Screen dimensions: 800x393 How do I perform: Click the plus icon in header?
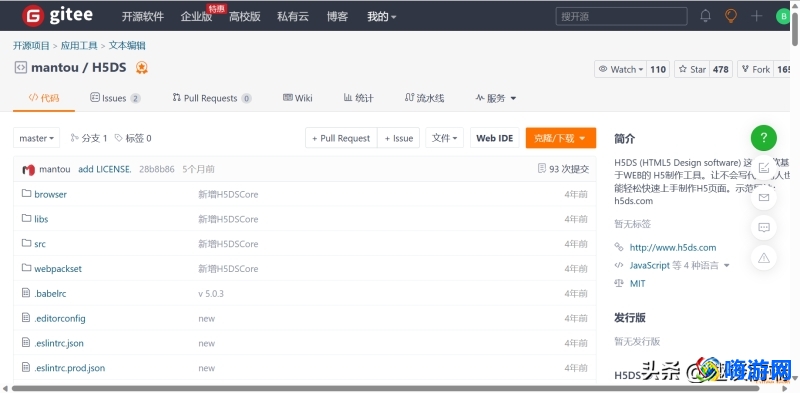click(x=756, y=16)
